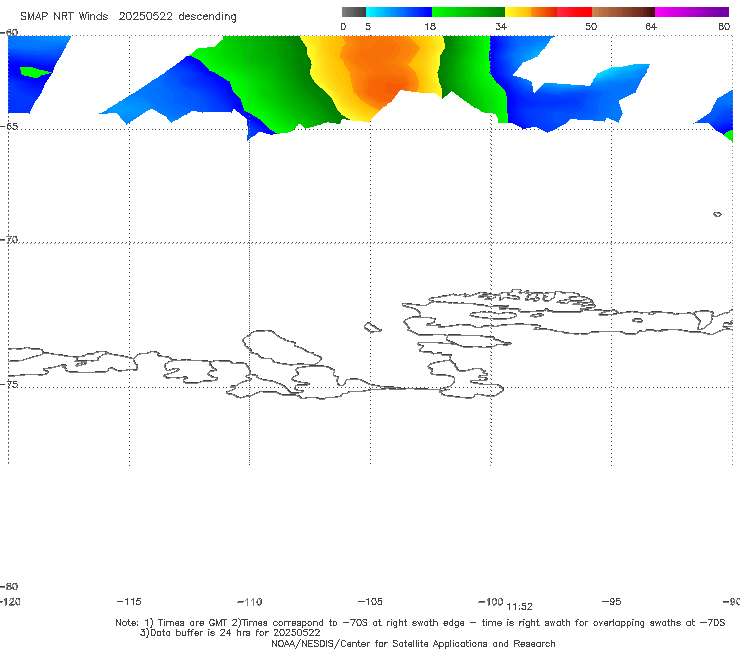This screenshot has height=650, width=740.
Task: Click the longitude label "-100"
Action: pyautogui.click(x=491, y=602)
